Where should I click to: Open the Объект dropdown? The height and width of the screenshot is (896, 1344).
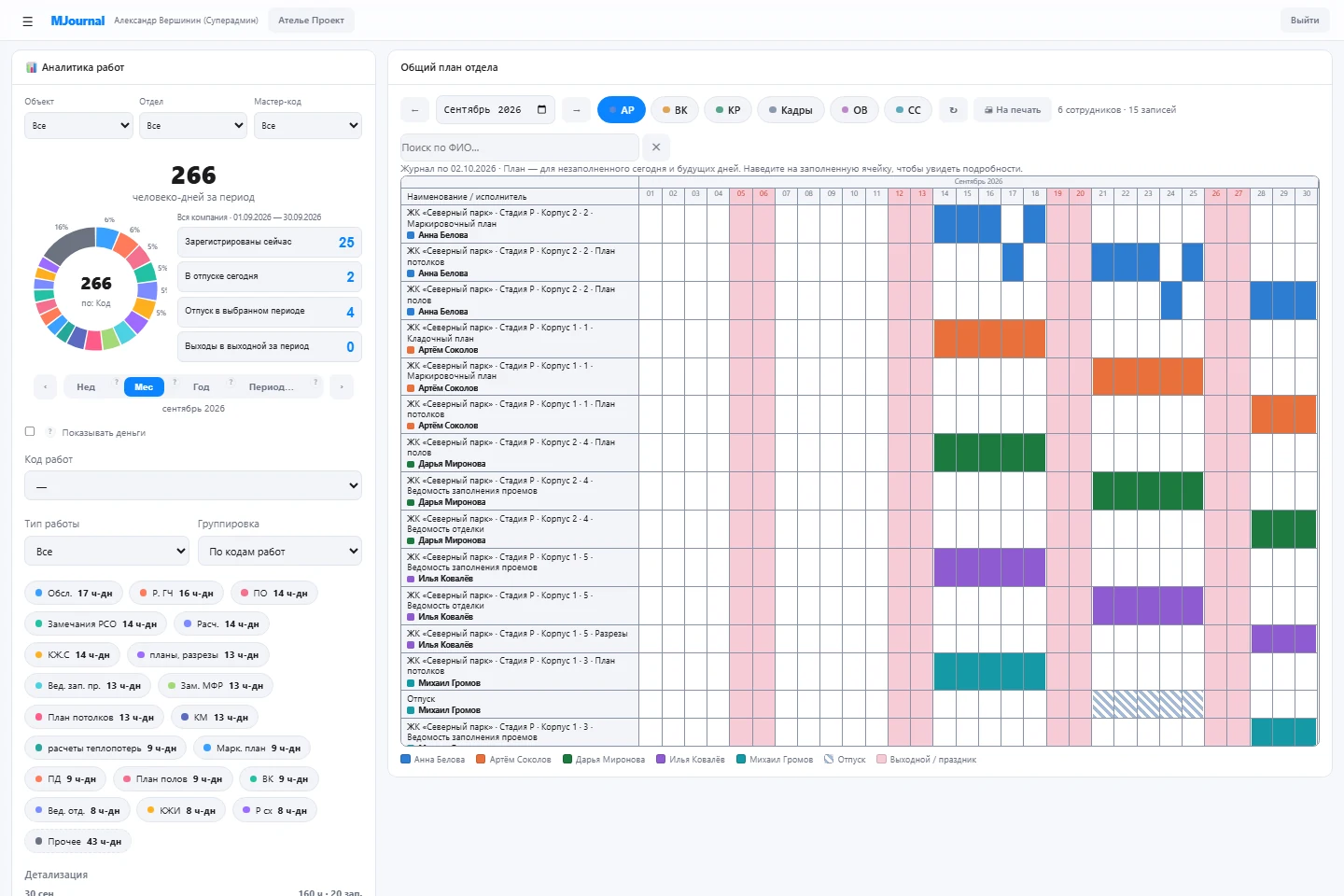78,125
